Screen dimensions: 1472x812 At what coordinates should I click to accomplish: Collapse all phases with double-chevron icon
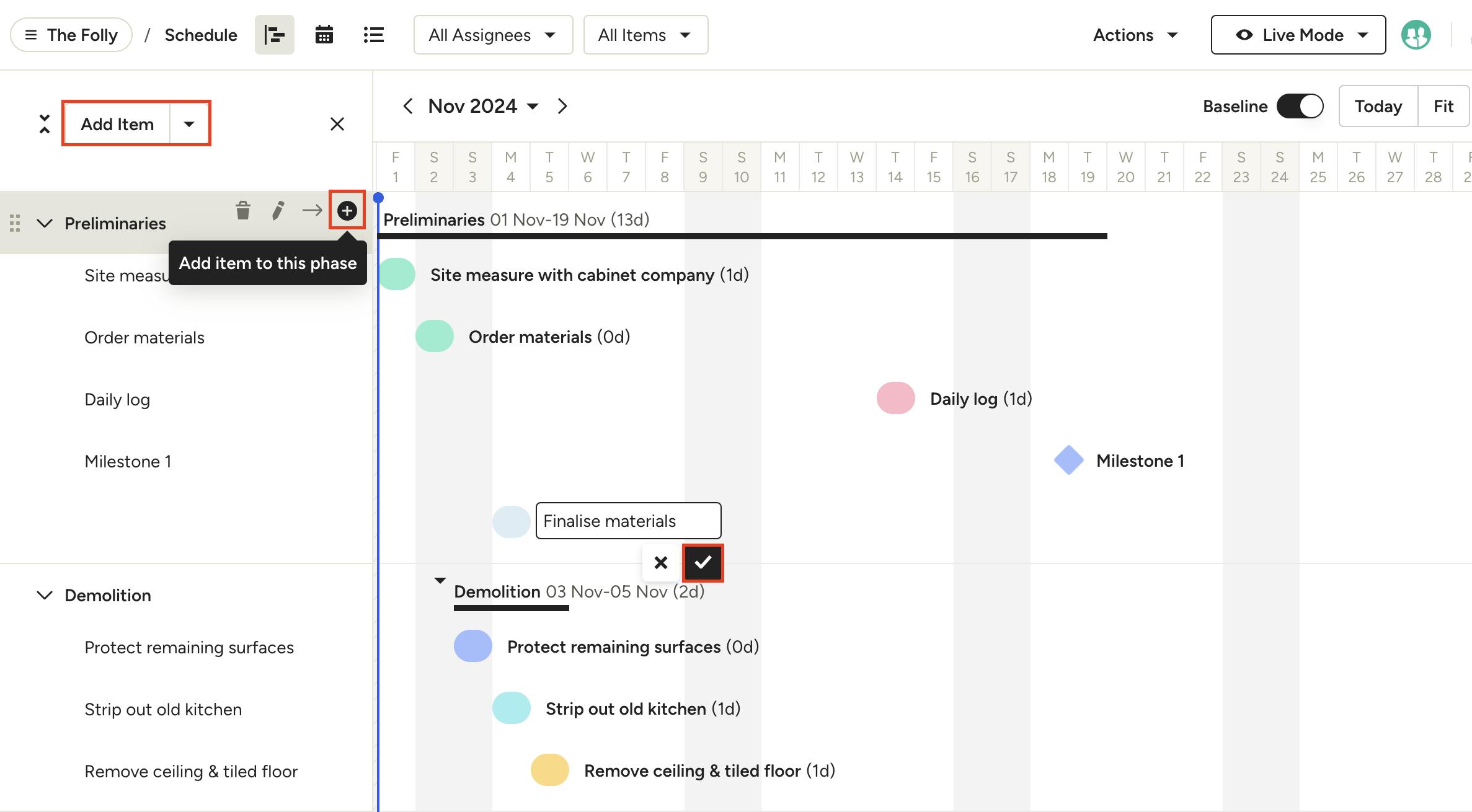point(44,123)
